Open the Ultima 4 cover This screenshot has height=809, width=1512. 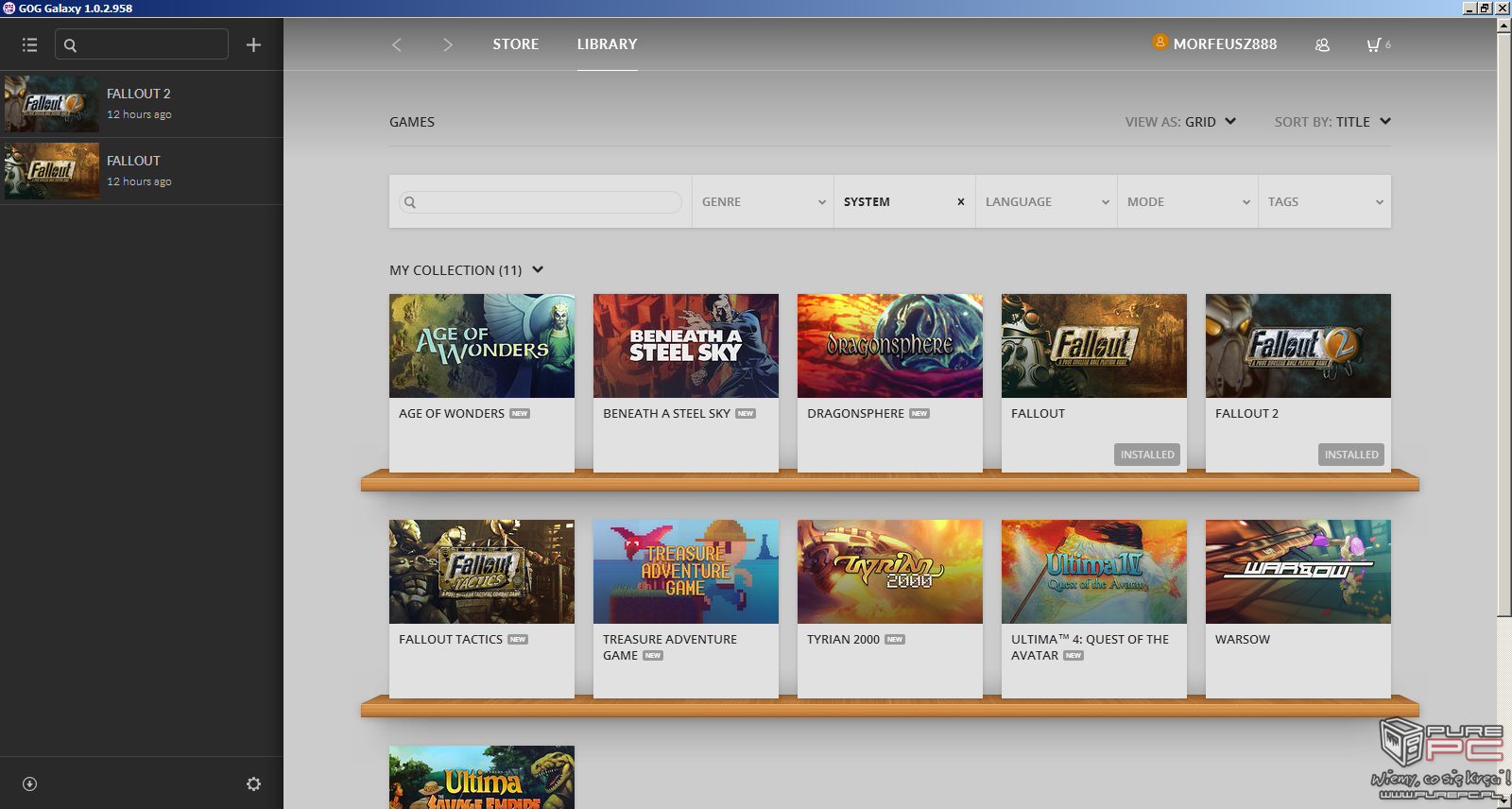click(x=1094, y=572)
